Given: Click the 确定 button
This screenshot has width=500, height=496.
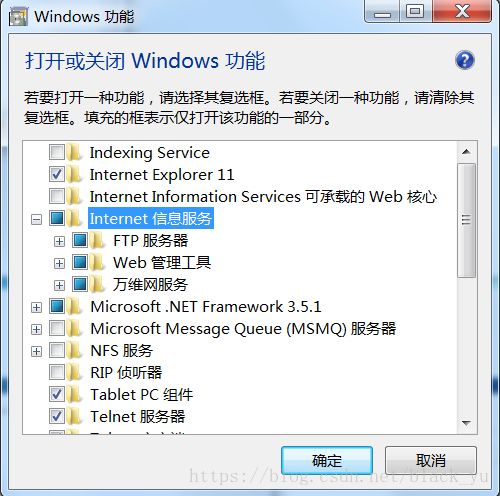Looking at the screenshot, I should (327, 461).
